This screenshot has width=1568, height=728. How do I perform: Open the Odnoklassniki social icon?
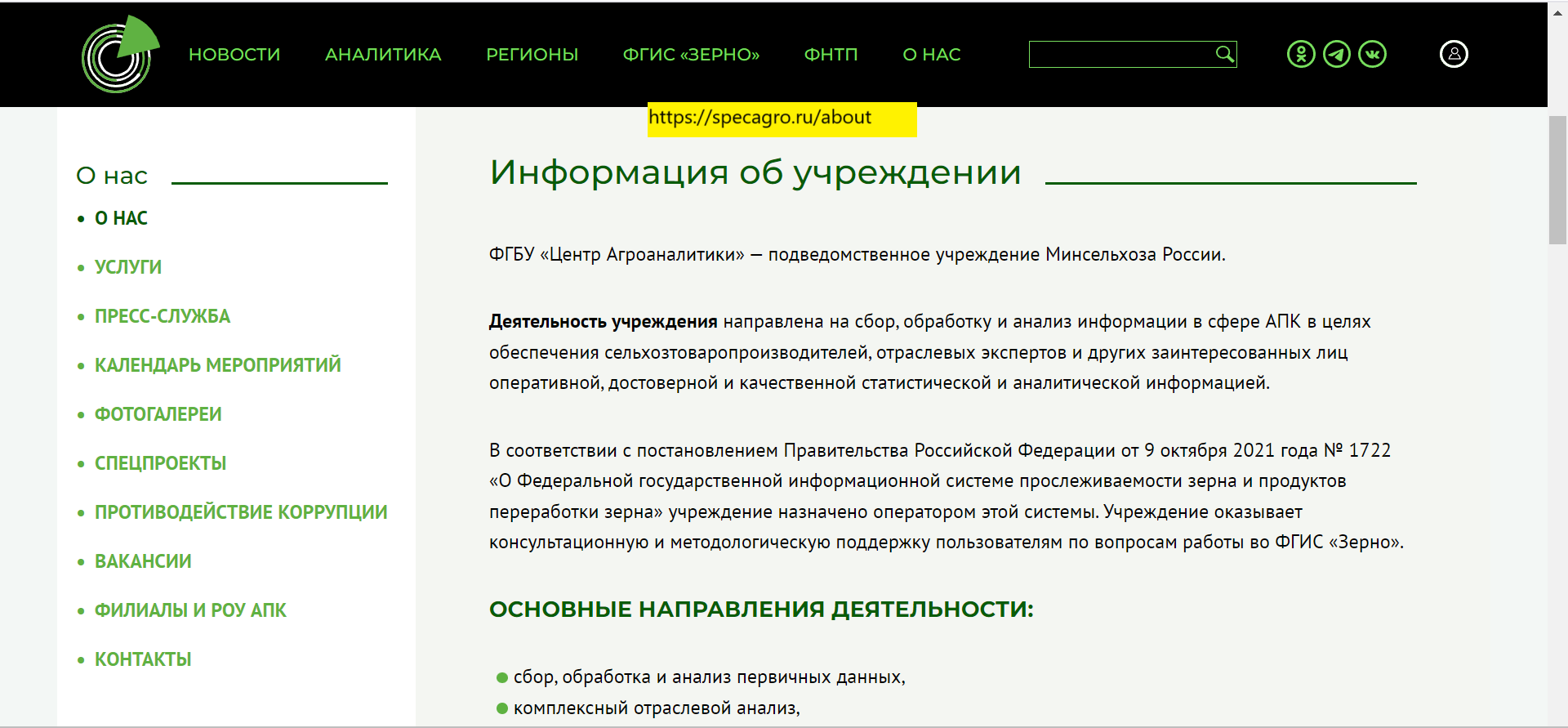[x=1301, y=54]
